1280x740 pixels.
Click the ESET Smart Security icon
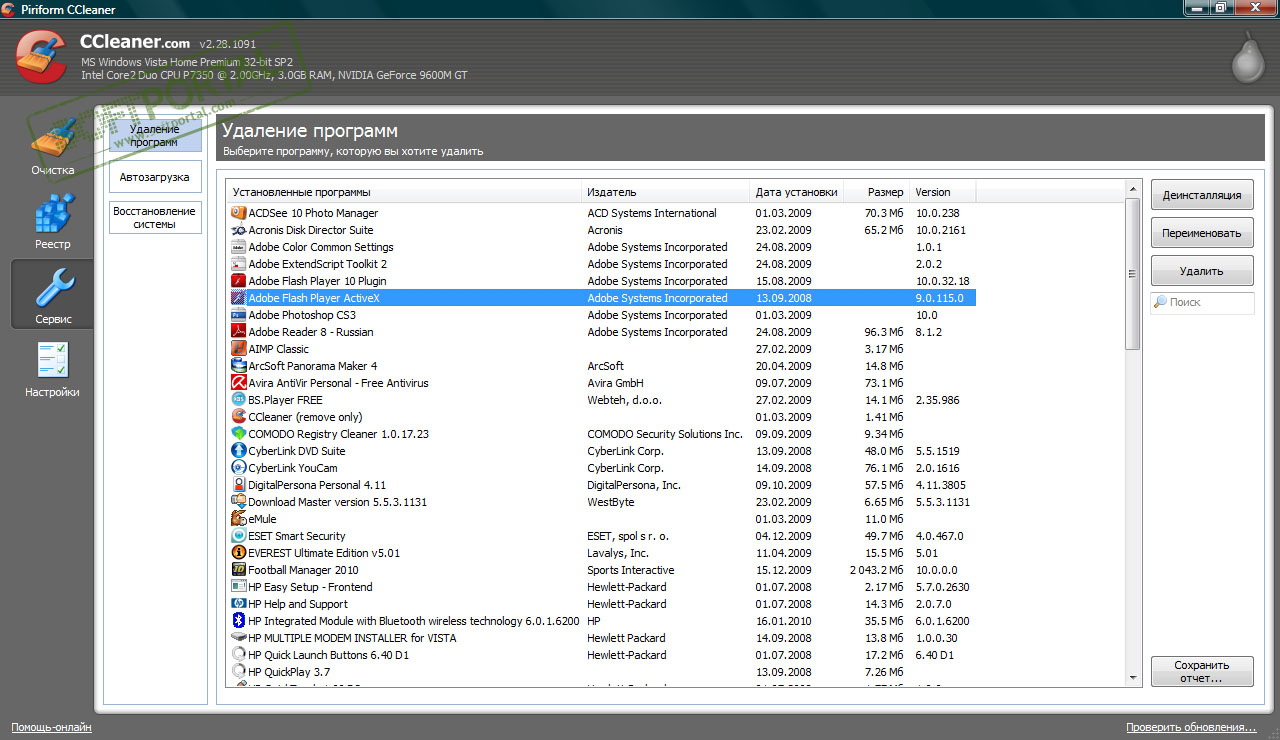(239, 536)
